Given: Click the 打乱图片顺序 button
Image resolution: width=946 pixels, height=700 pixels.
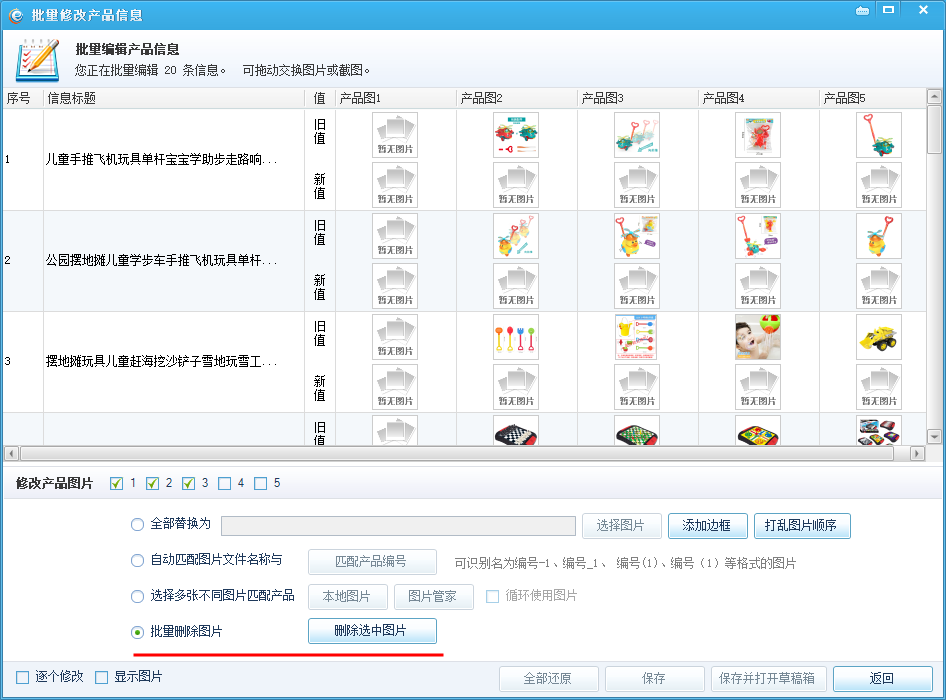Looking at the screenshot, I should click(x=802, y=526).
